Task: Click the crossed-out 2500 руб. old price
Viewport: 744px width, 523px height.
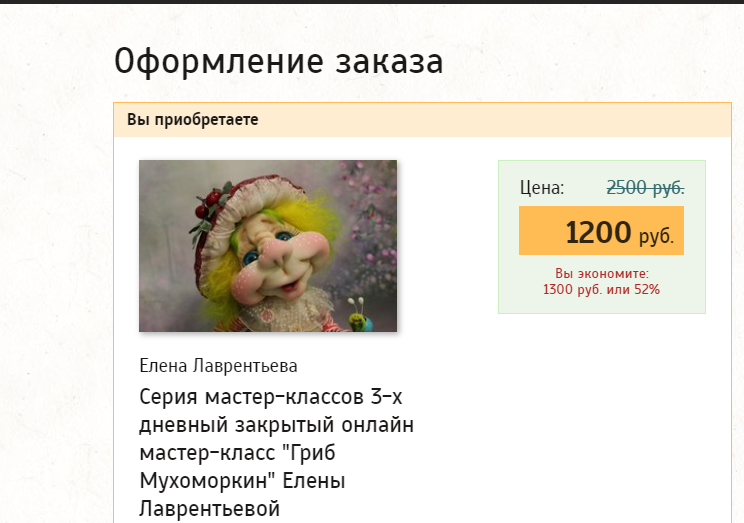Action: pos(645,187)
